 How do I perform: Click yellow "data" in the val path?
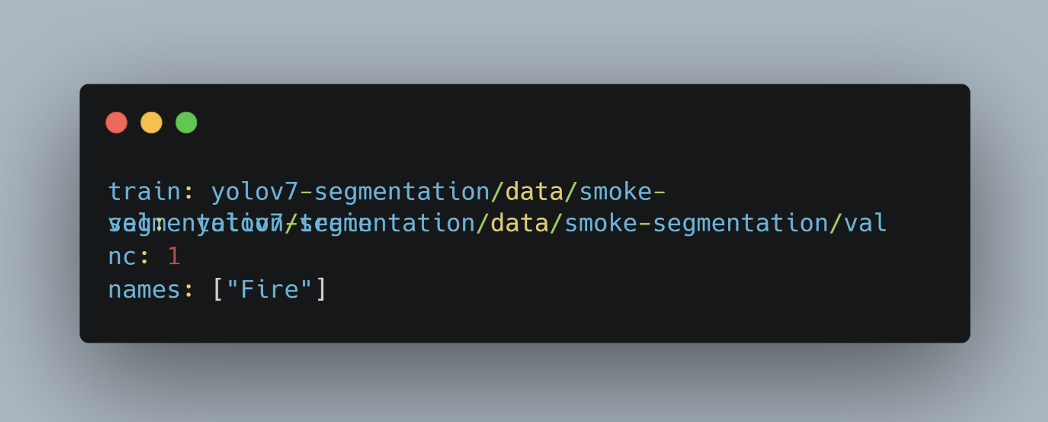coord(519,223)
